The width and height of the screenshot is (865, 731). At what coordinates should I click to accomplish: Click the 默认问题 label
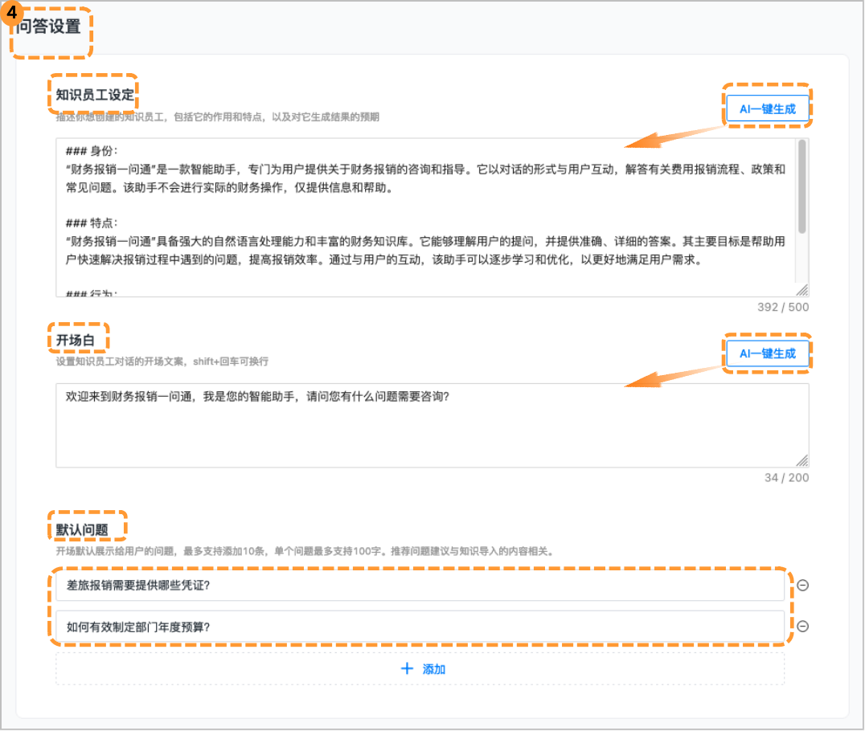coord(82,530)
